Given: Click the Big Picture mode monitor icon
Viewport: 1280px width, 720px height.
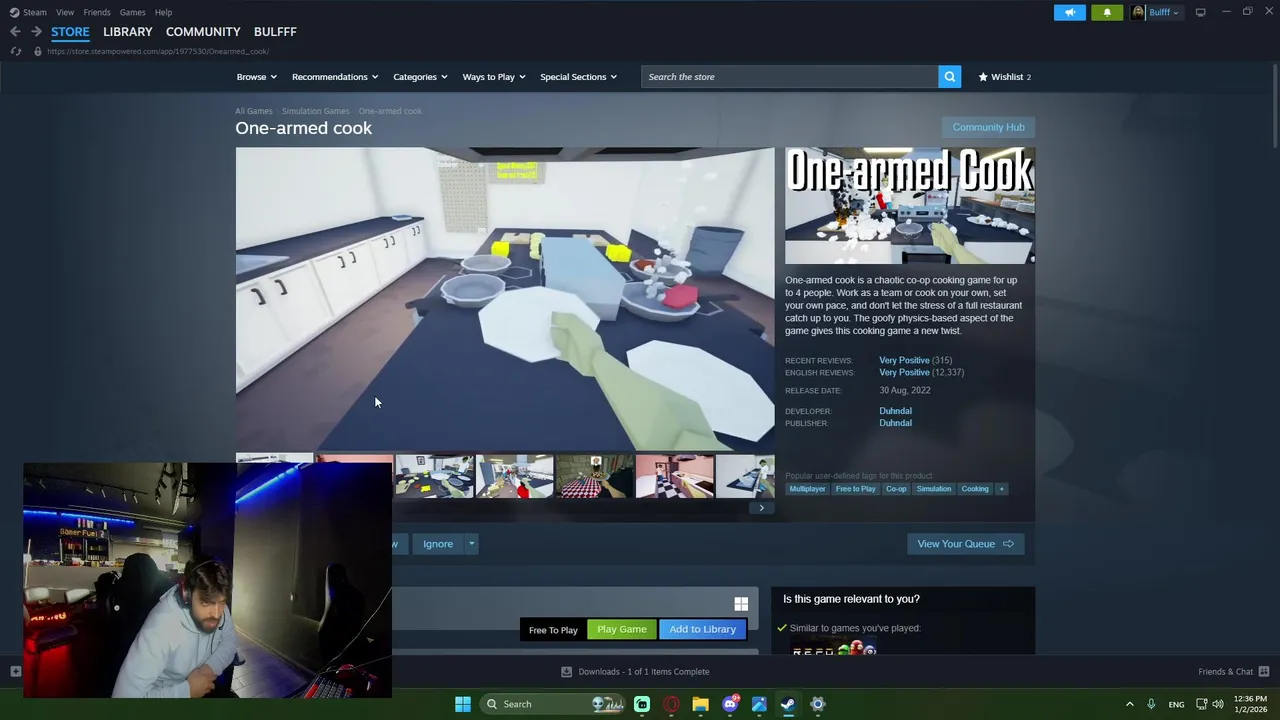Looking at the screenshot, I should click(1200, 12).
